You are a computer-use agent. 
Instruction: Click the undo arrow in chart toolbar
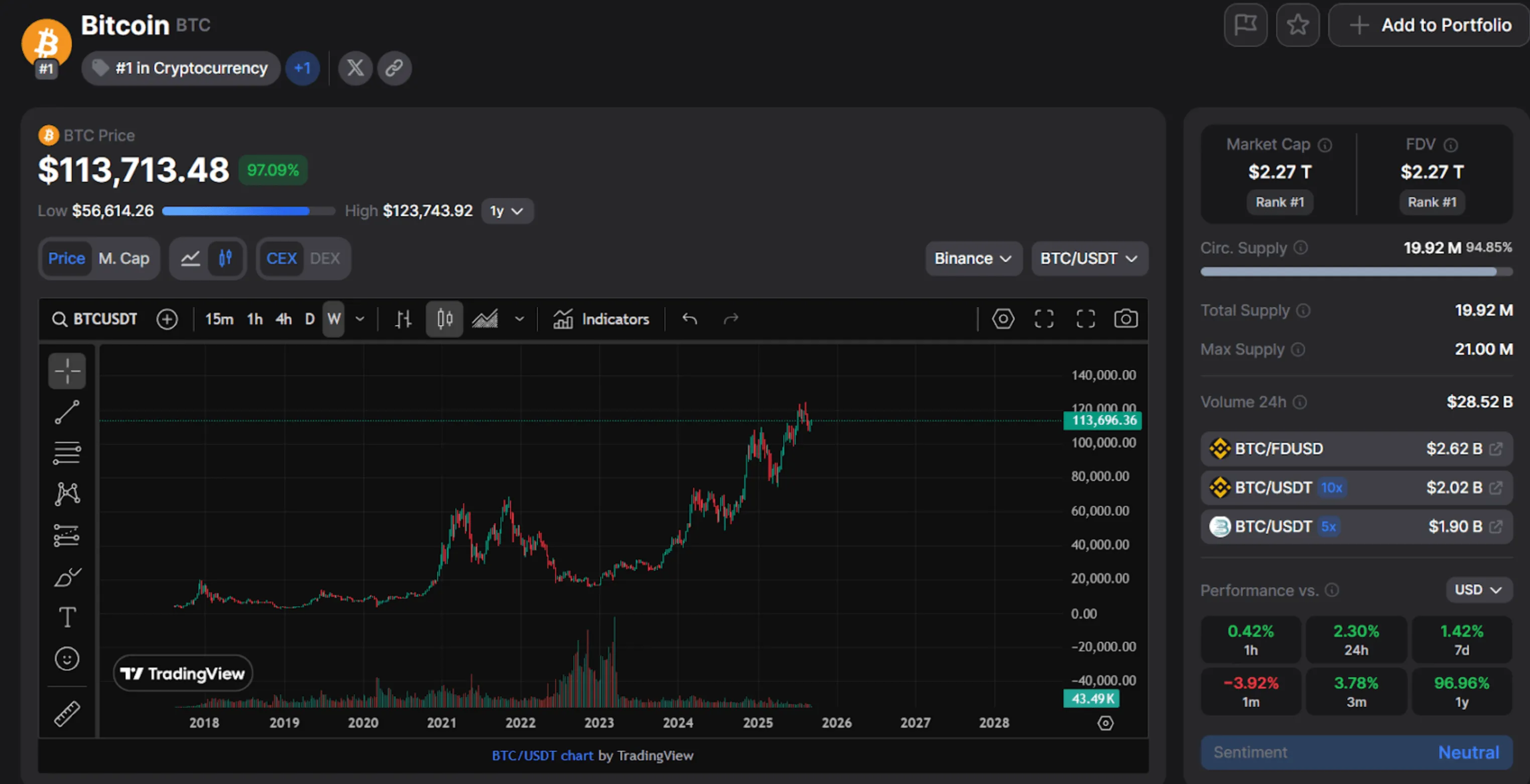(689, 319)
